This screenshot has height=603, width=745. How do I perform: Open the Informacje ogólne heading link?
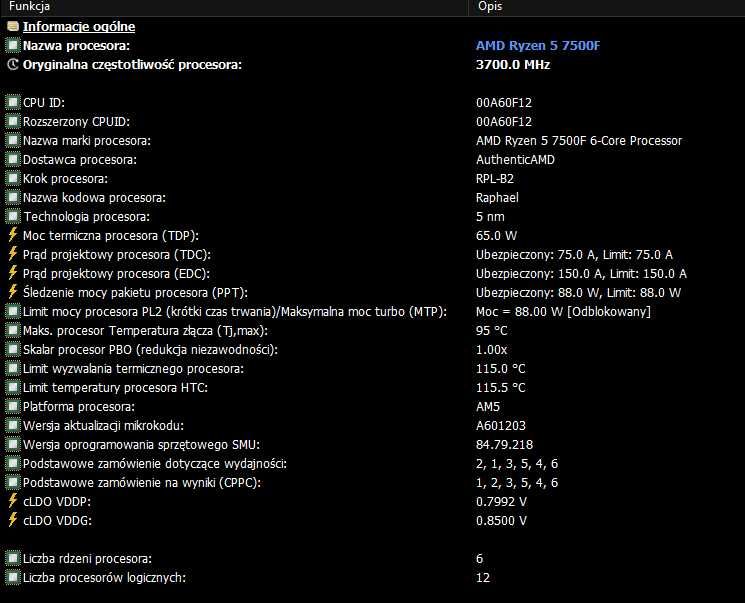(79, 27)
